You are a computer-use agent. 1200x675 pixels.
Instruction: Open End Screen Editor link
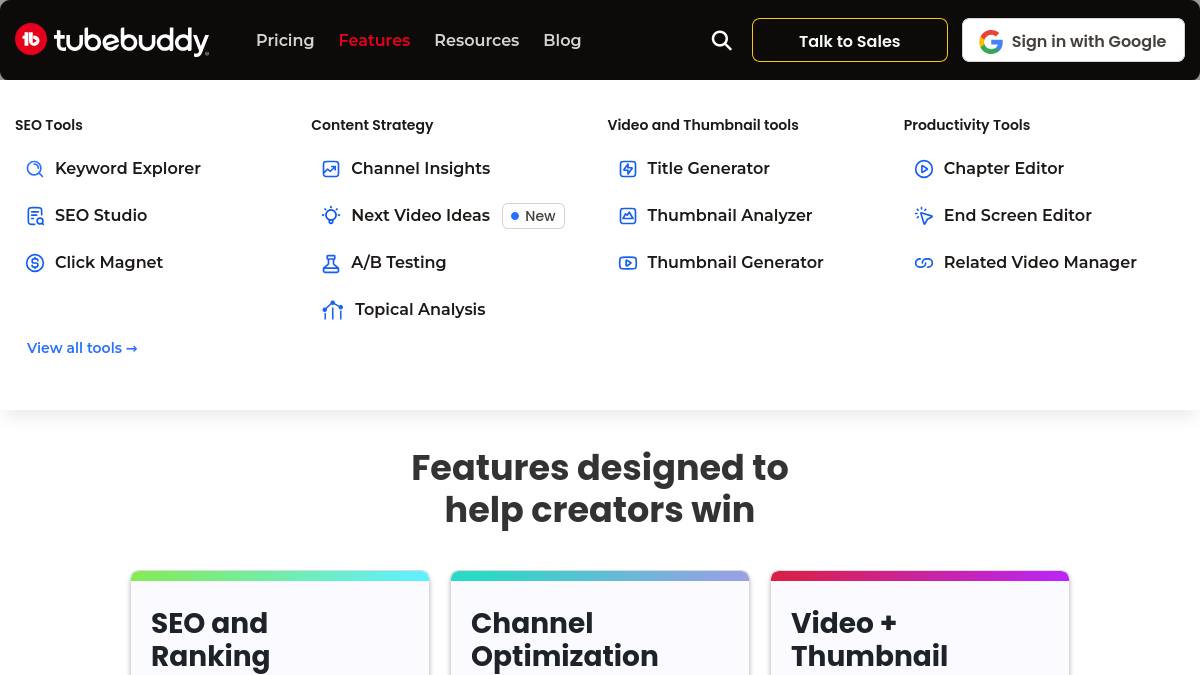click(x=1017, y=215)
